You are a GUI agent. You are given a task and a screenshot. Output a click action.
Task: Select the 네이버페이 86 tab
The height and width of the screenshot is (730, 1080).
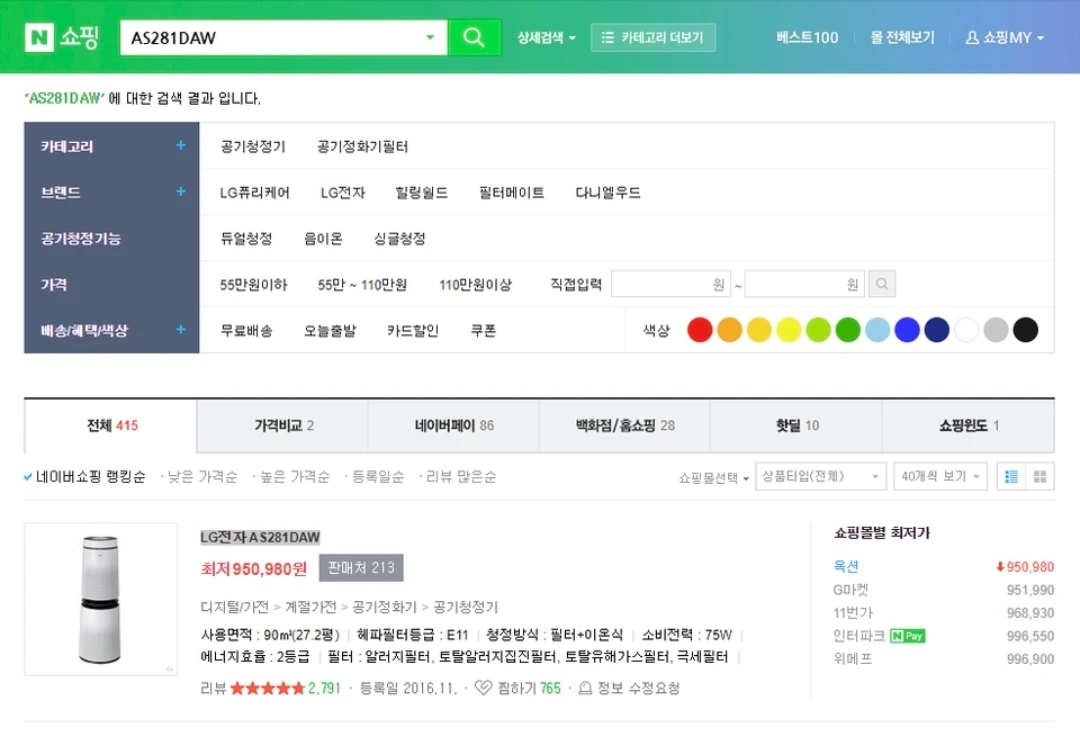click(454, 426)
